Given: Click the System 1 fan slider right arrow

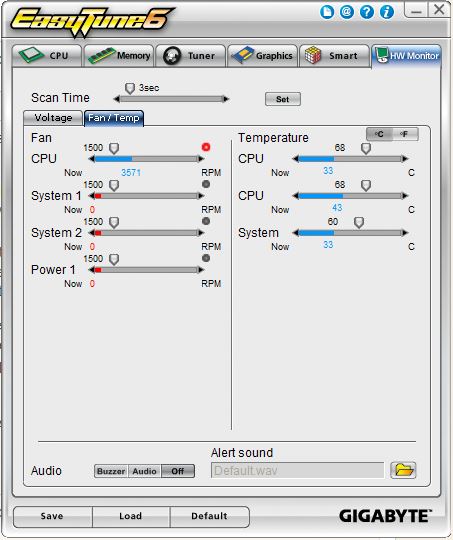Looking at the screenshot, I should [x=201, y=196].
